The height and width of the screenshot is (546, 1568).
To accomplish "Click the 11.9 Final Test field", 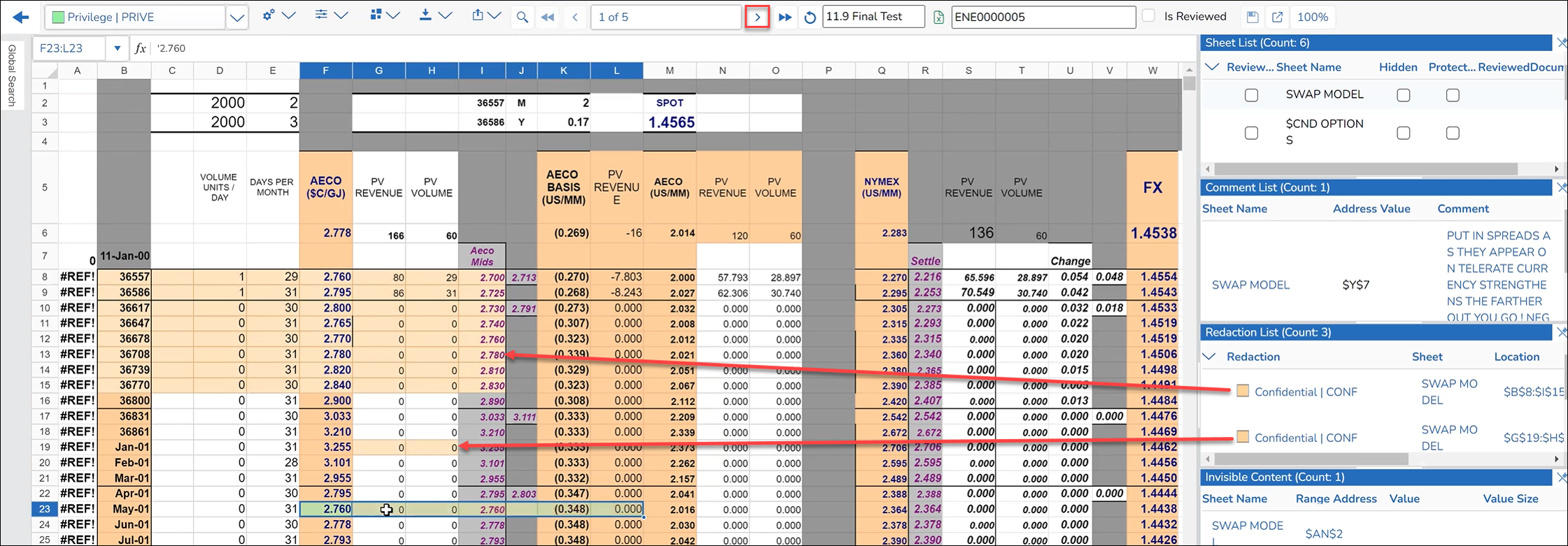I will [874, 17].
